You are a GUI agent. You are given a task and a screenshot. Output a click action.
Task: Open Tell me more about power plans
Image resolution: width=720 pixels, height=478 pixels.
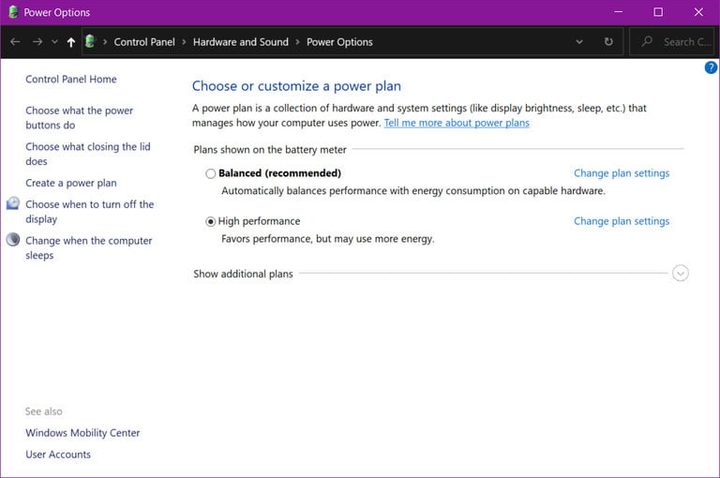pos(456,123)
